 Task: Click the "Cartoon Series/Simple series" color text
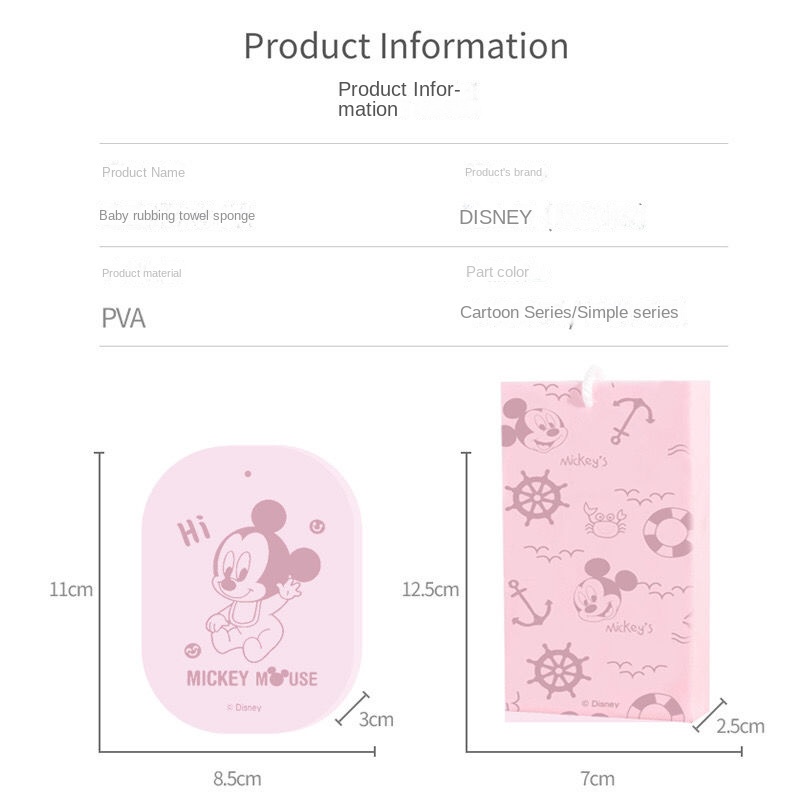[569, 313]
